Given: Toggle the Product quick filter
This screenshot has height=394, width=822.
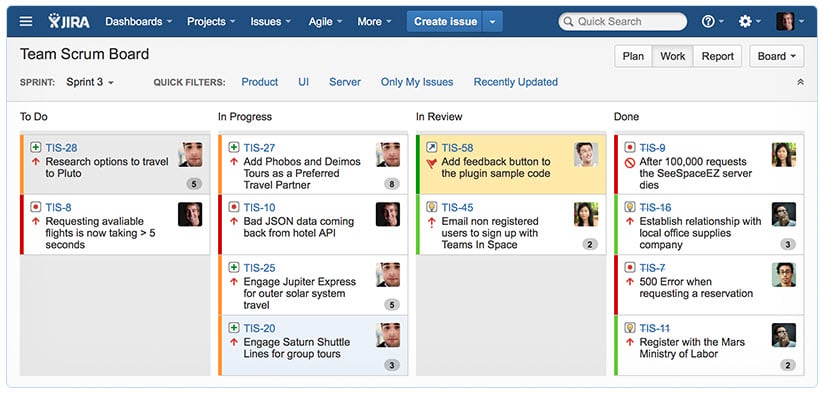Looking at the screenshot, I should pos(259,82).
